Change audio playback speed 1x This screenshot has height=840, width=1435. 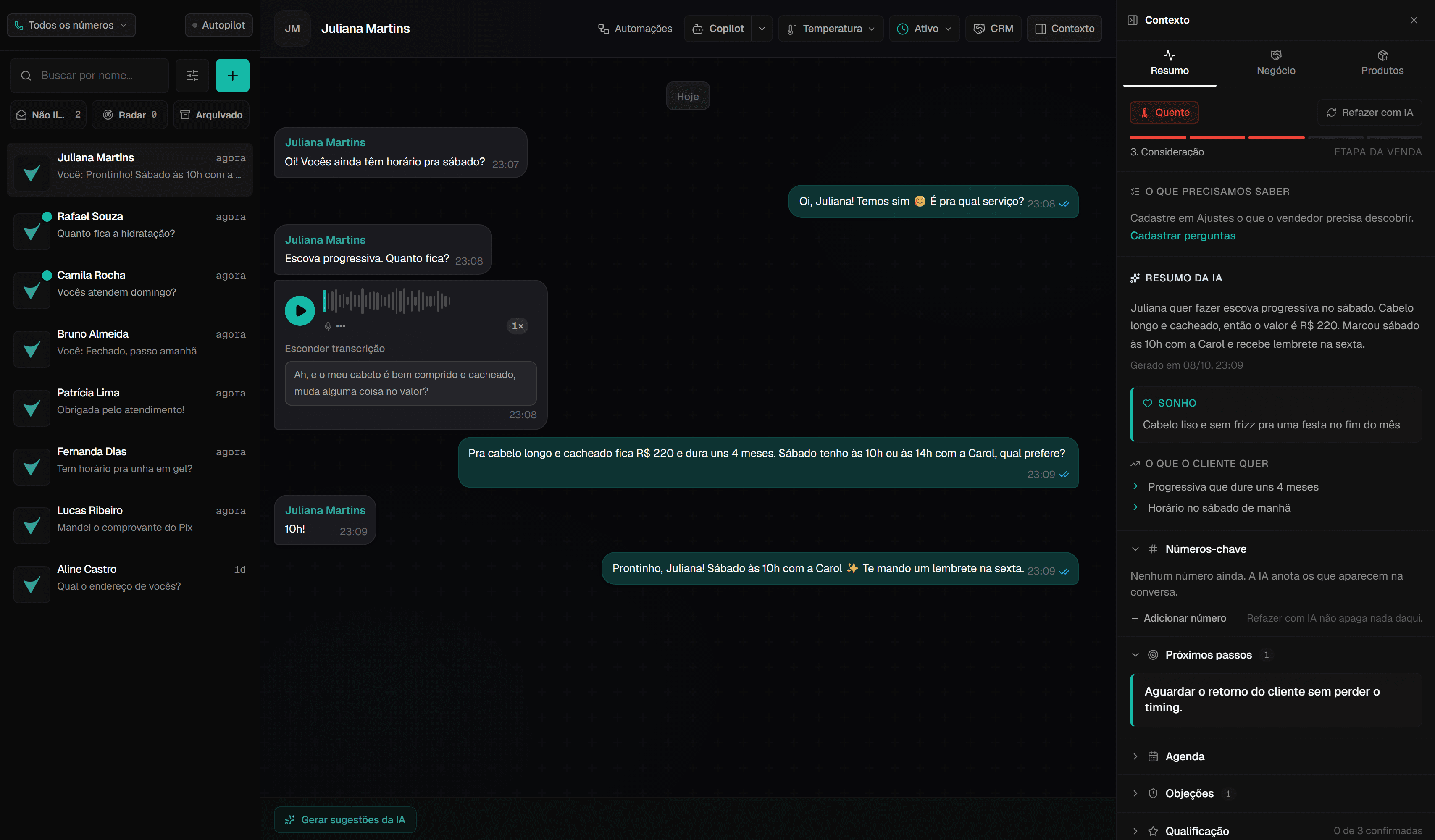click(x=517, y=326)
